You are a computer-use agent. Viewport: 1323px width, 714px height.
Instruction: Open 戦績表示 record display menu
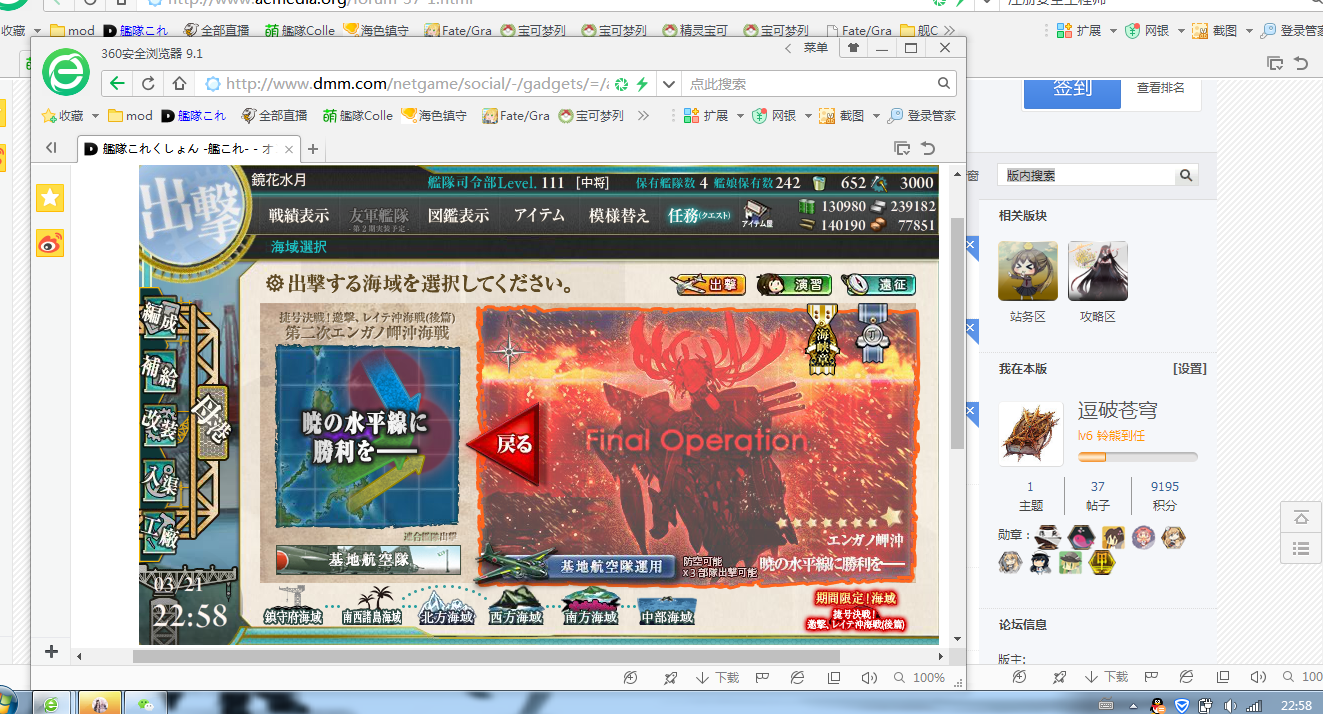[x=299, y=215]
